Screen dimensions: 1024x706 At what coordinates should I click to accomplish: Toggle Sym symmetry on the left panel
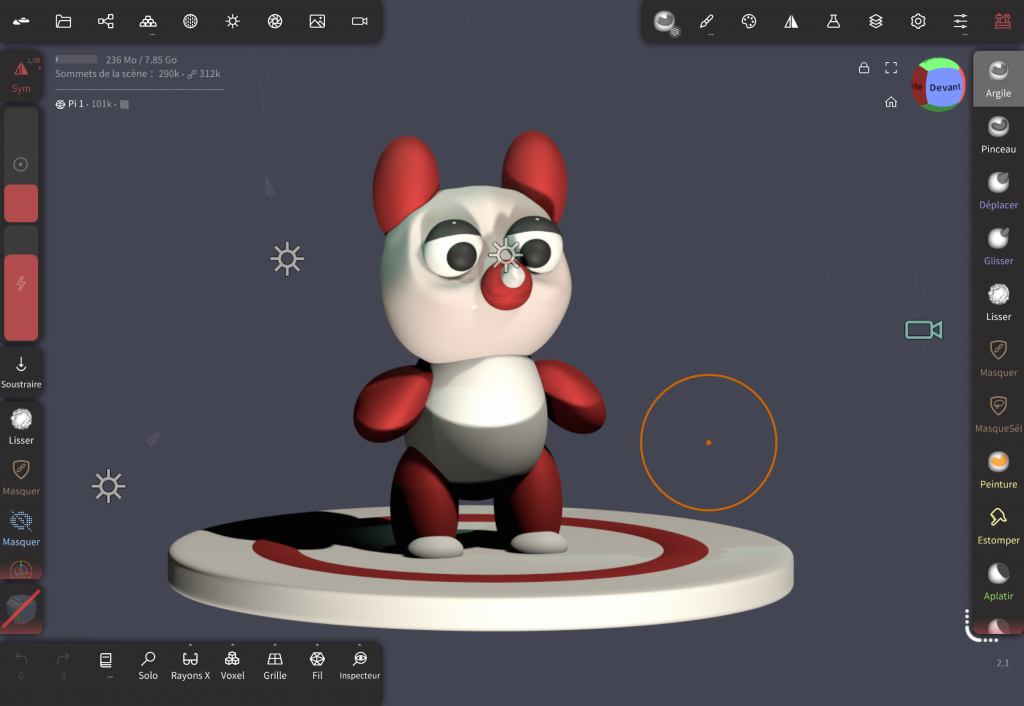[21, 76]
